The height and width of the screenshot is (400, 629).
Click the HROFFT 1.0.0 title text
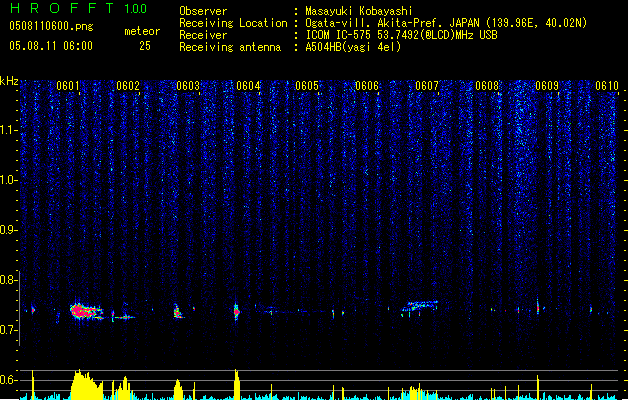pyautogui.click(x=79, y=8)
